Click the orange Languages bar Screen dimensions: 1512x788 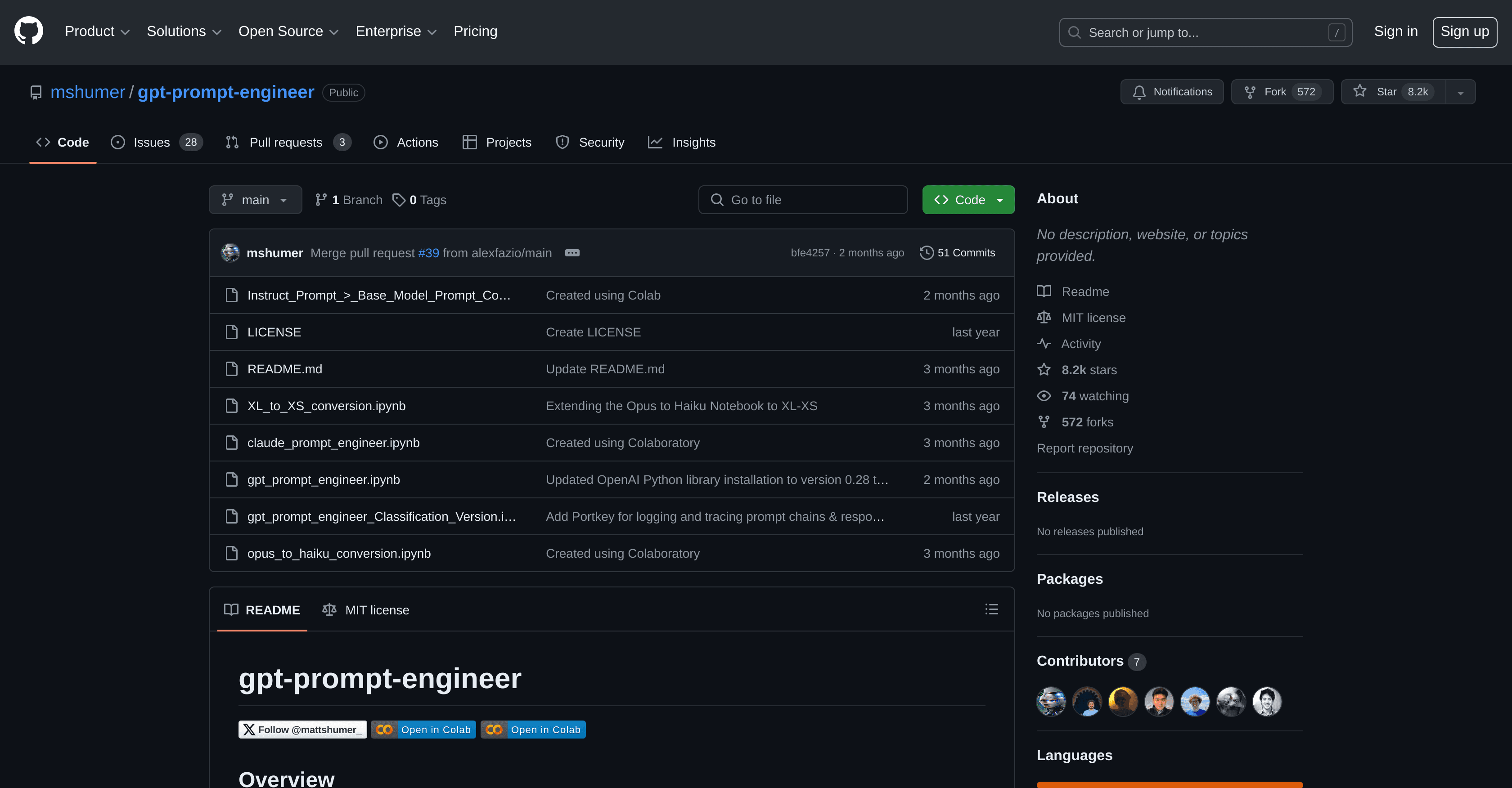pyautogui.click(x=1169, y=784)
